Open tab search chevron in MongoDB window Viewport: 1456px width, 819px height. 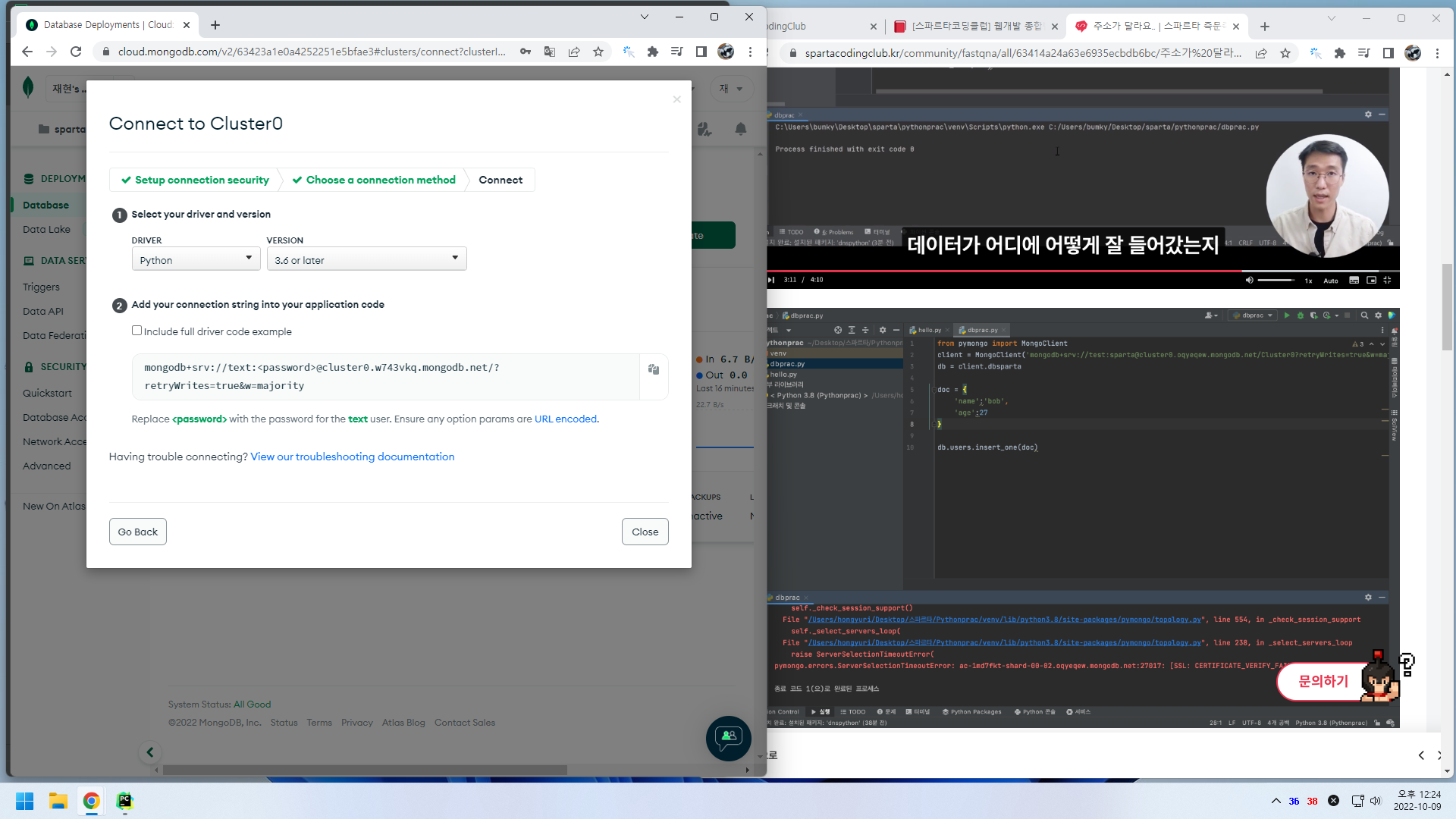644,17
